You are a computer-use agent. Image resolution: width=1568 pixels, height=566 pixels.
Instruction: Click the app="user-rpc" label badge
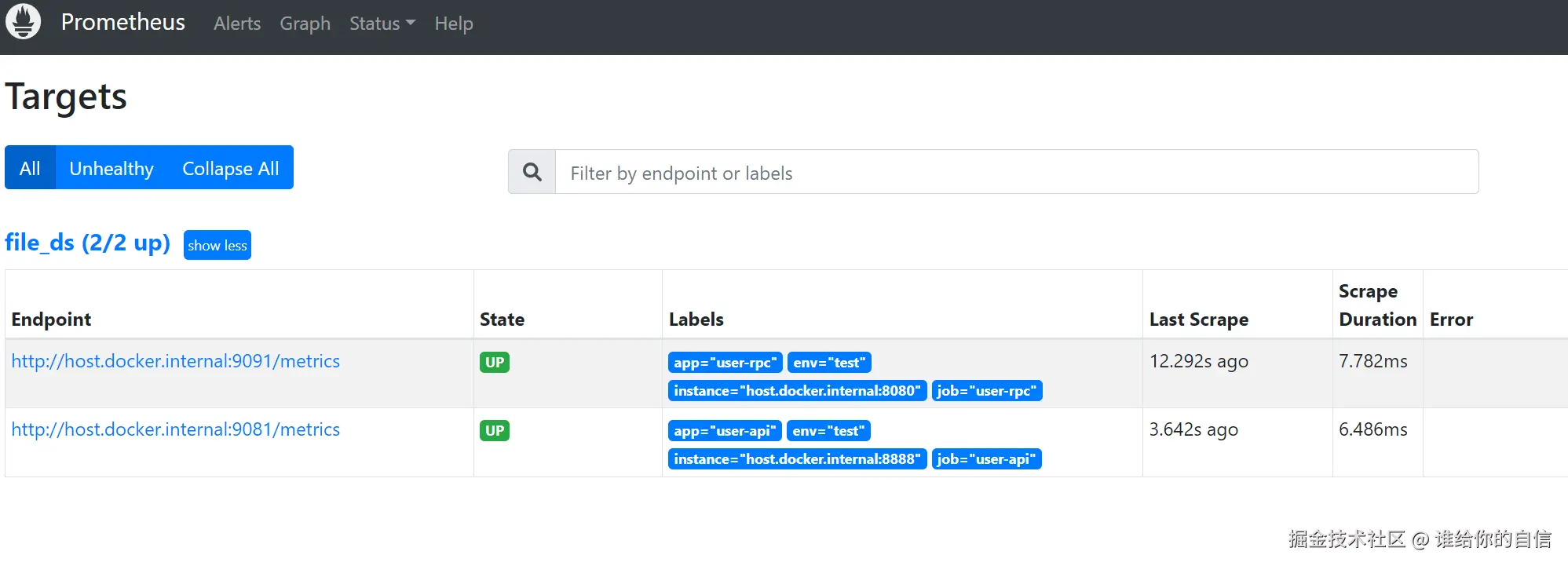(725, 363)
